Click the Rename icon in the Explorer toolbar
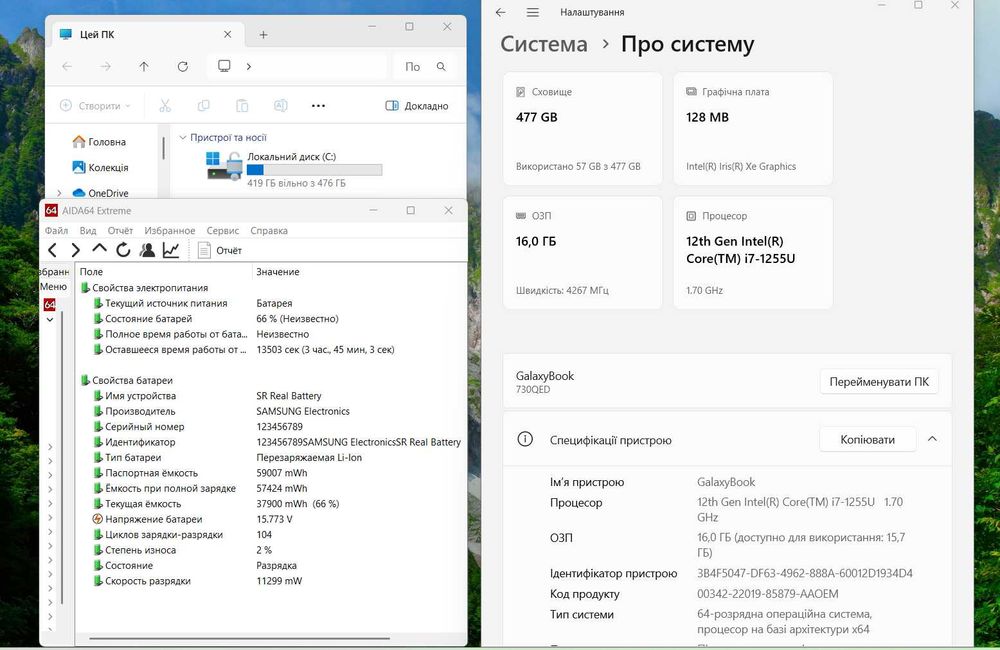 point(281,106)
